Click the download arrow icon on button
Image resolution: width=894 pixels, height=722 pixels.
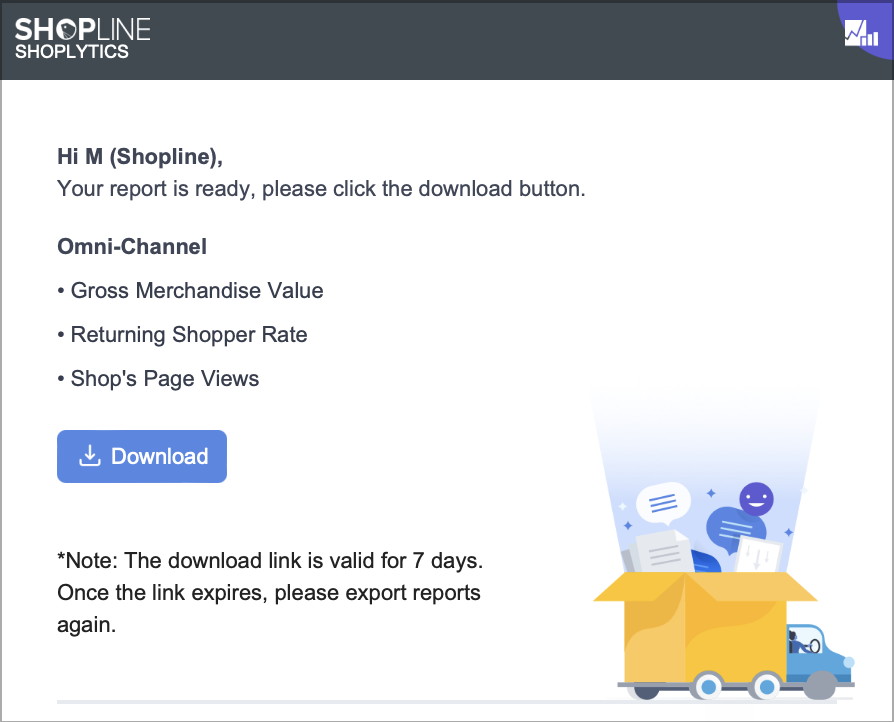click(90, 456)
